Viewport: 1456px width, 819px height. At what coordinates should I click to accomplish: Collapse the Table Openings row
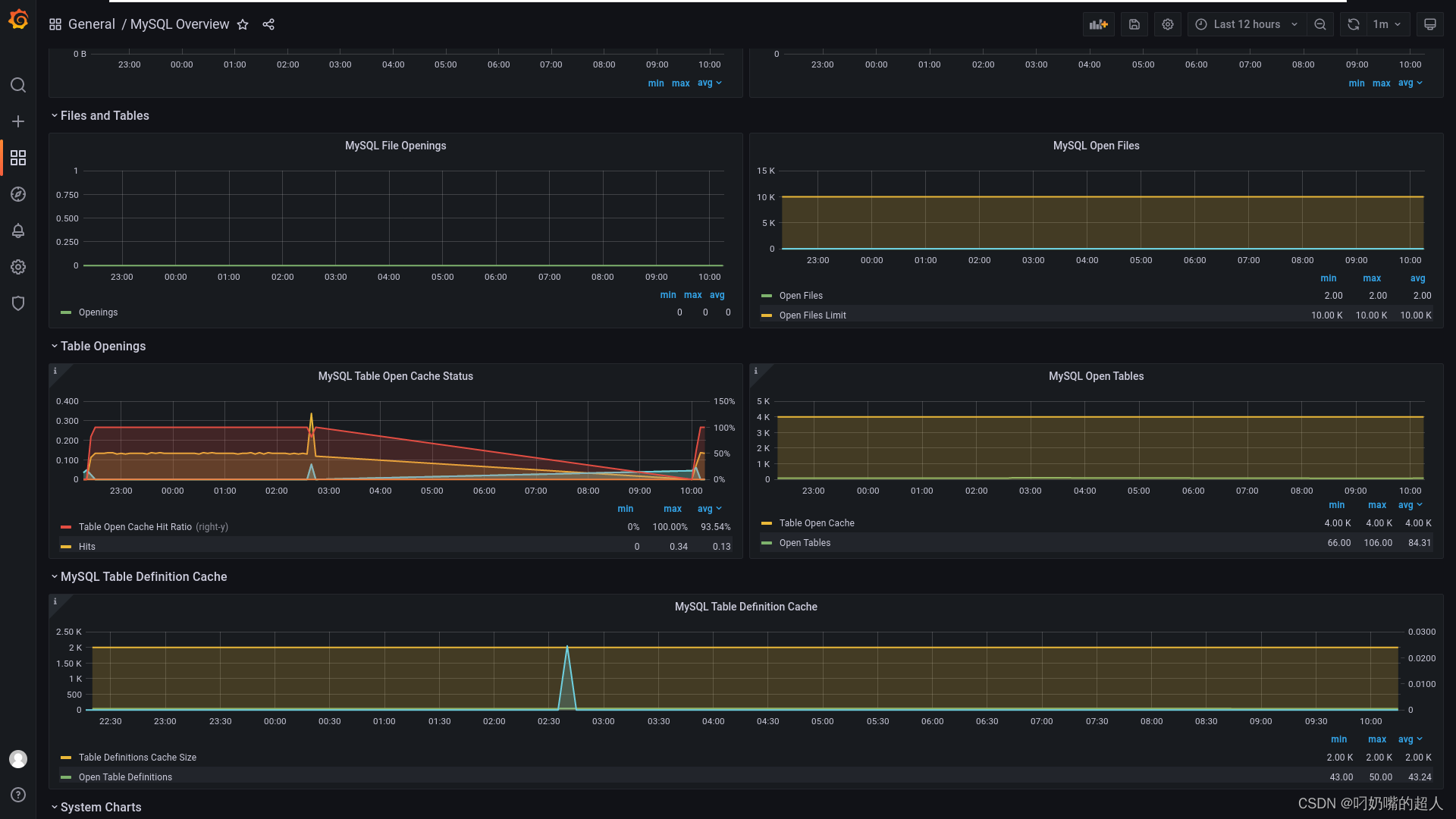98,346
